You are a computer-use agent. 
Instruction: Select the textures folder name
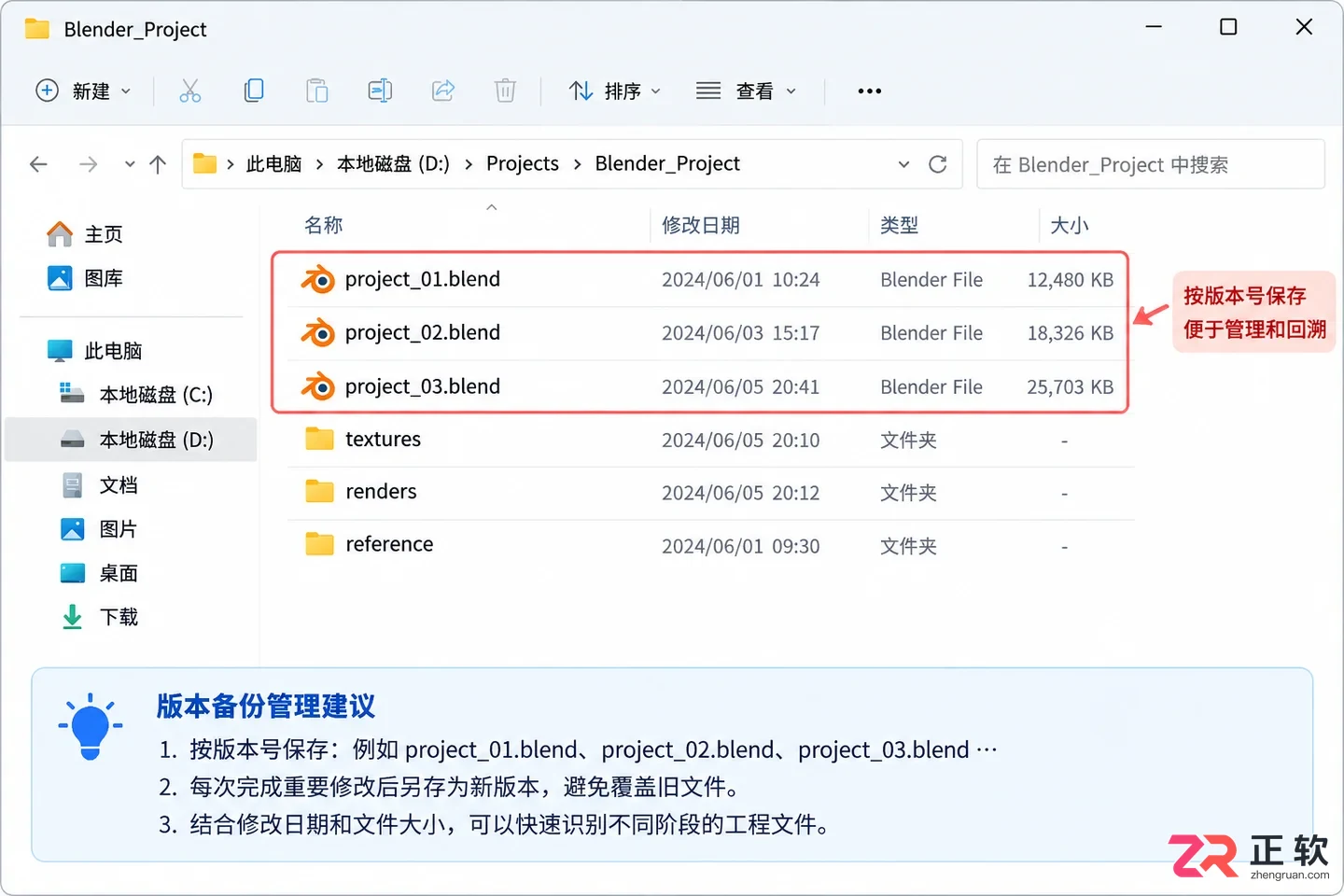(x=384, y=439)
